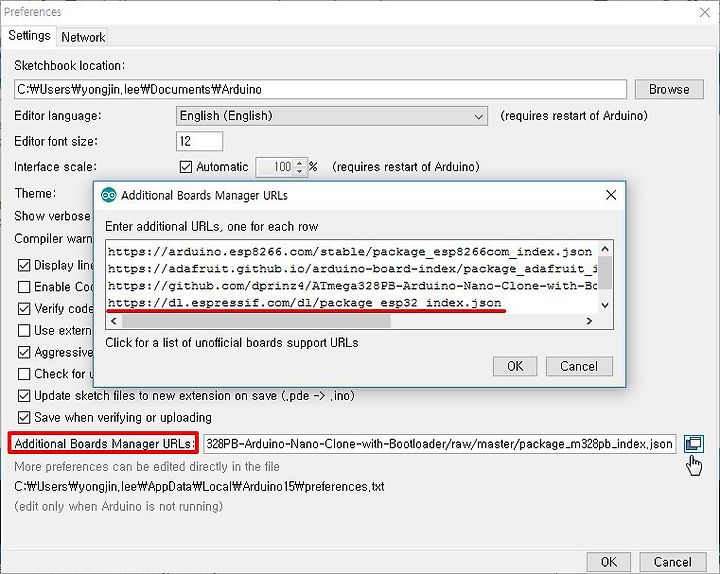Toggle Verify code after upload checkbox

tap(24, 309)
